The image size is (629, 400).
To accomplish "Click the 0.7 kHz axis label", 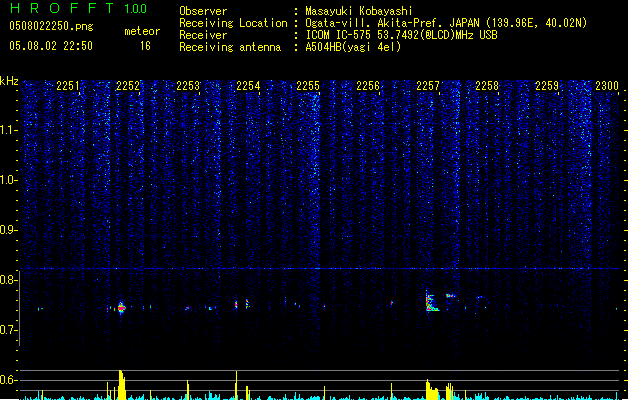I will point(9,330).
